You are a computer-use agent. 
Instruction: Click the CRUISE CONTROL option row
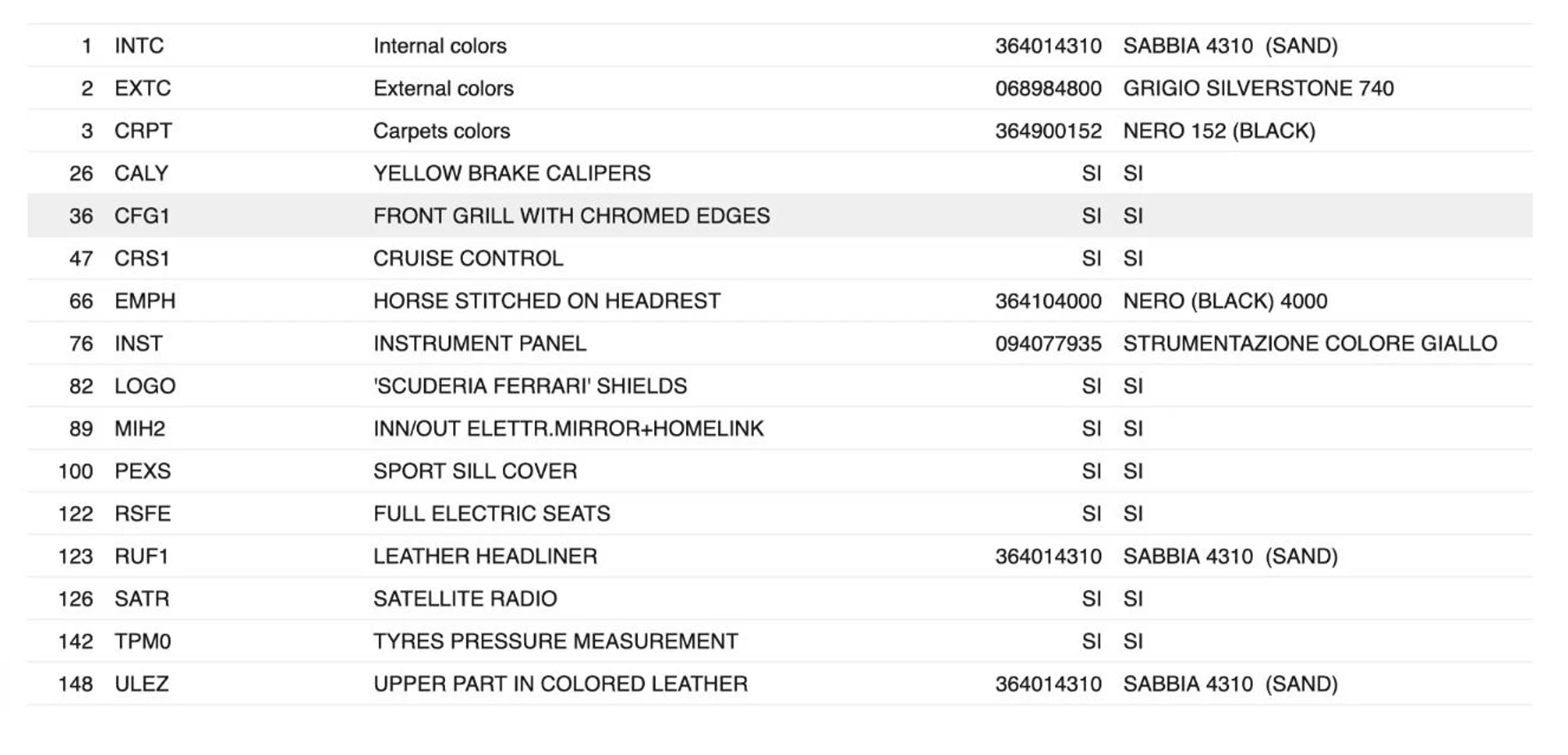click(780, 258)
